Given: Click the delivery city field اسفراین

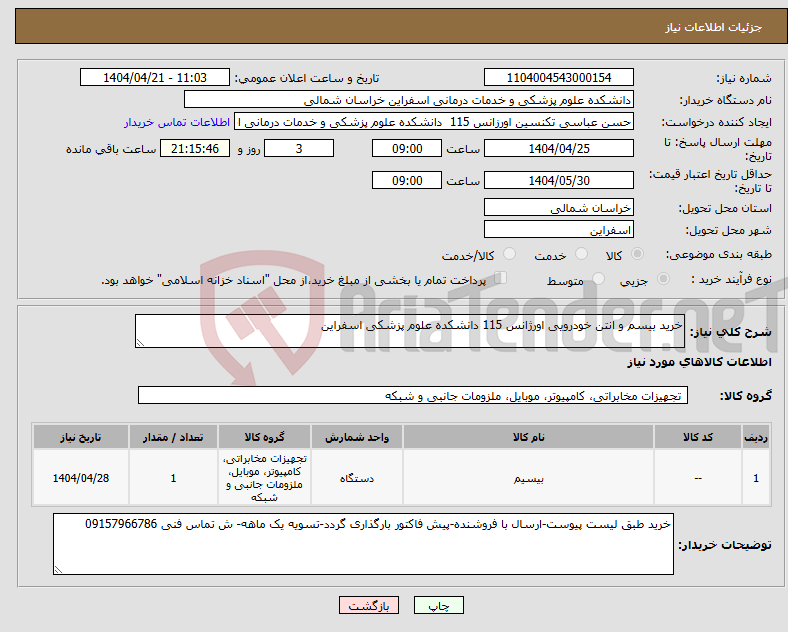Looking at the screenshot, I should pyautogui.click(x=558, y=230).
